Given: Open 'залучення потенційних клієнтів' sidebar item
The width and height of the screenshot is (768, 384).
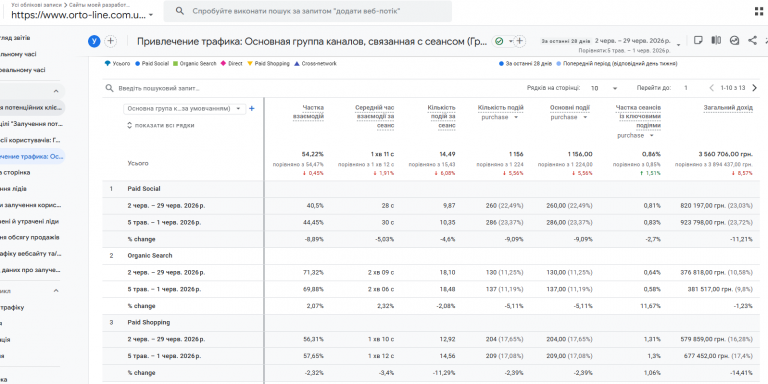Looking at the screenshot, I should (32, 107).
